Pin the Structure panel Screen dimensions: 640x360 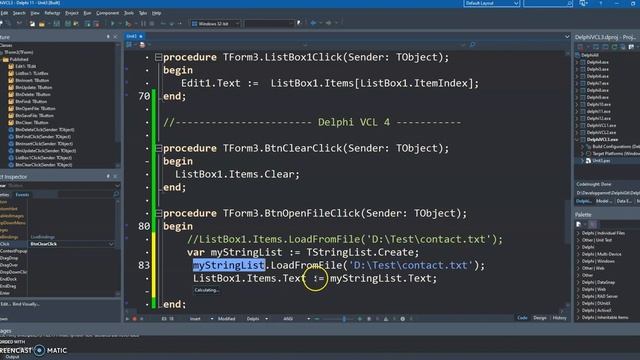pyautogui.click(x=108, y=37)
